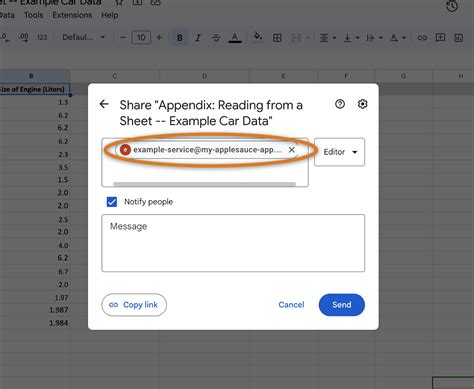Toggle bold formatting in toolbar

[180, 38]
